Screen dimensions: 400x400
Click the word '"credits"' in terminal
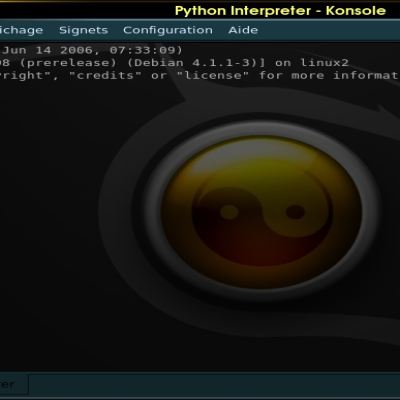point(106,75)
